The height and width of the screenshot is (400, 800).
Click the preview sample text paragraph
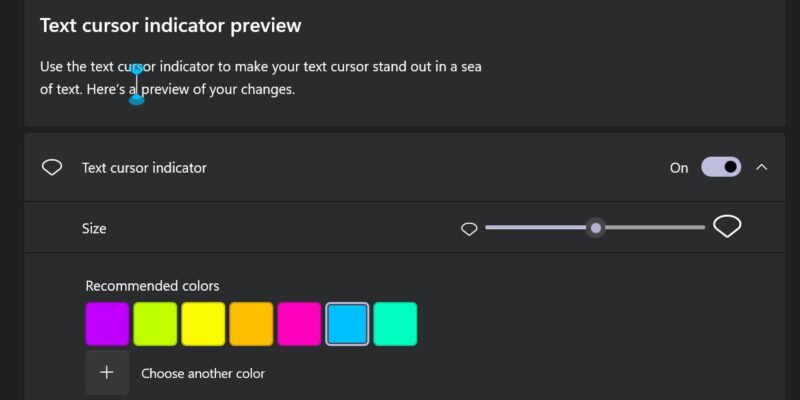click(261, 78)
